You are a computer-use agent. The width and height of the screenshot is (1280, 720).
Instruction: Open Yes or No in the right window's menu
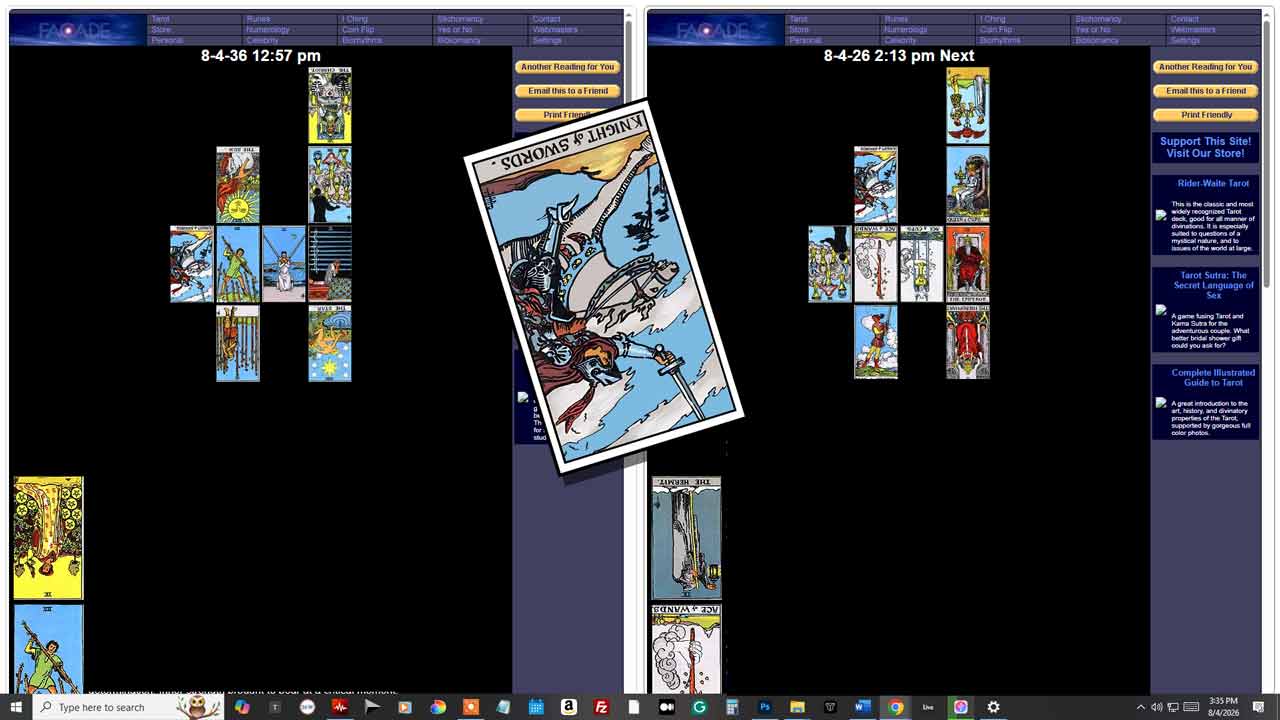pos(1092,30)
